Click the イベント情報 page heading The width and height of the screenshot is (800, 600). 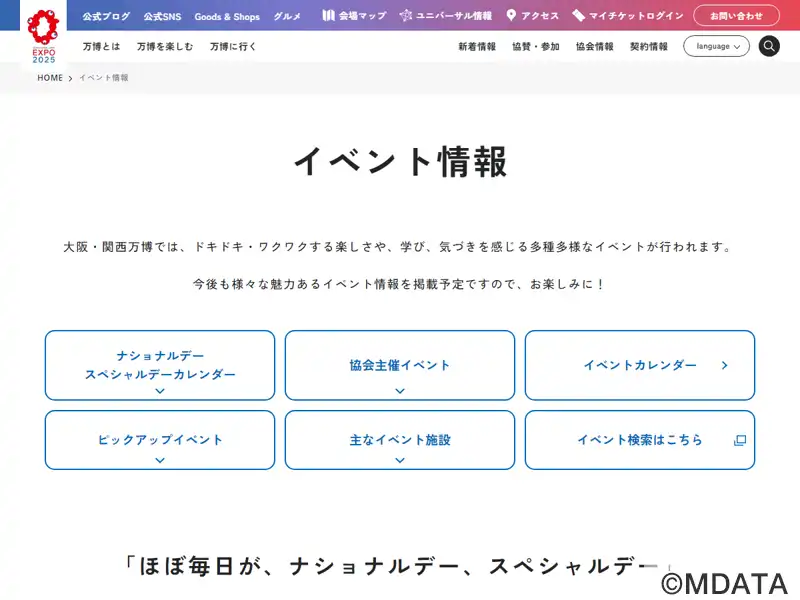tap(400, 161)
